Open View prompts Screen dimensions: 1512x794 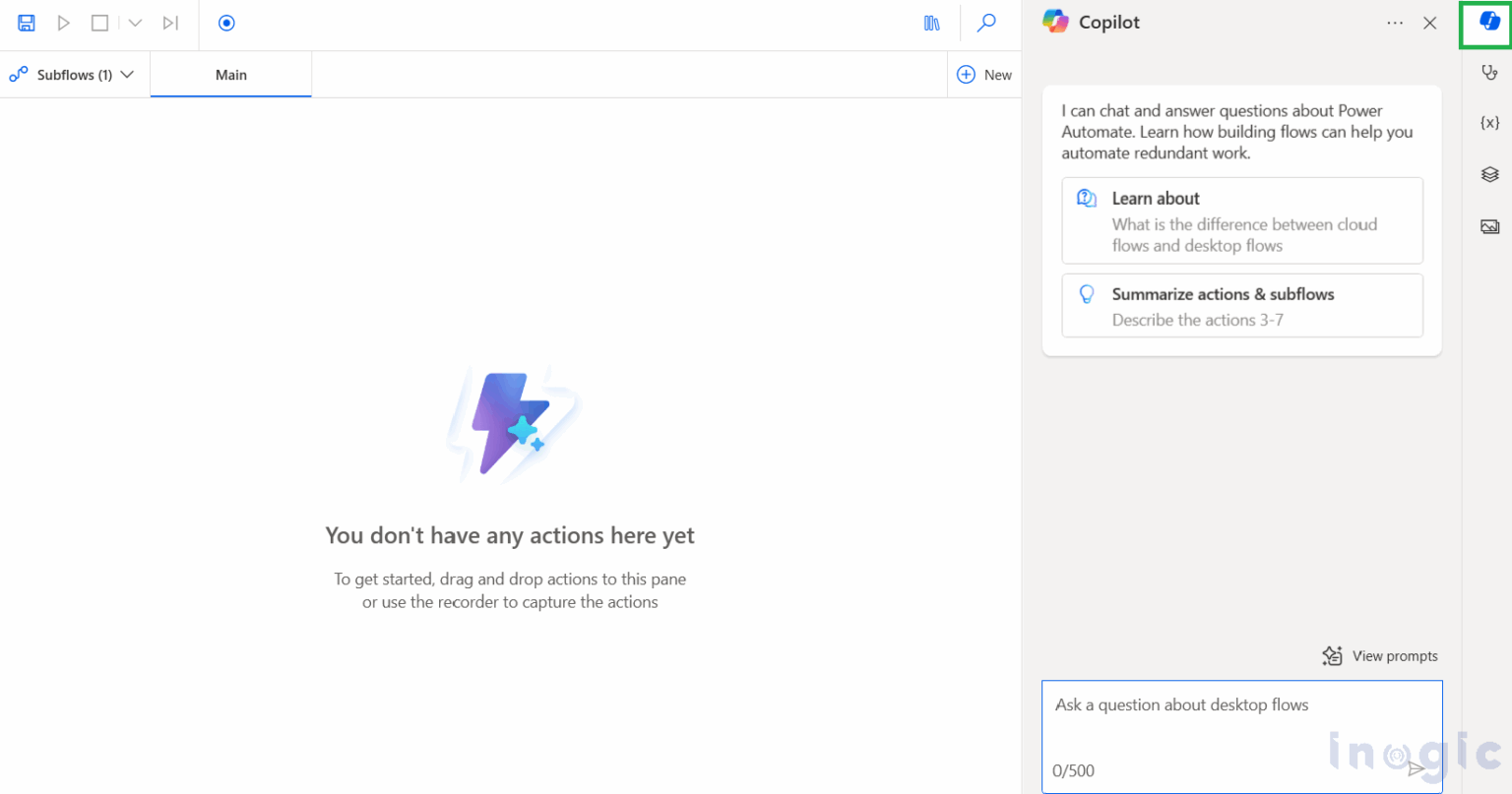1380,656
